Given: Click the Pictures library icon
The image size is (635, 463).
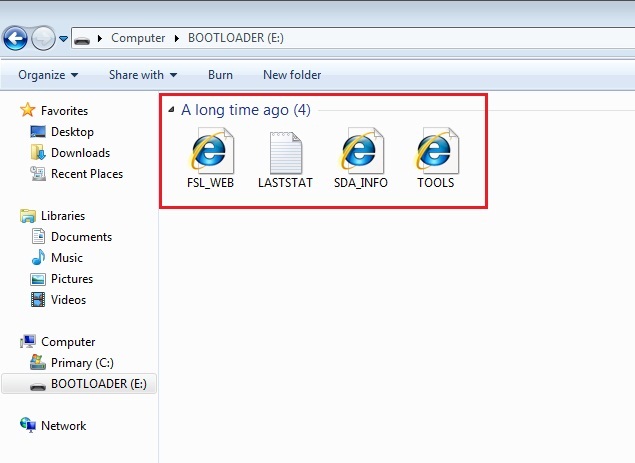Looking at the screenshot, I should click(38, 279).
